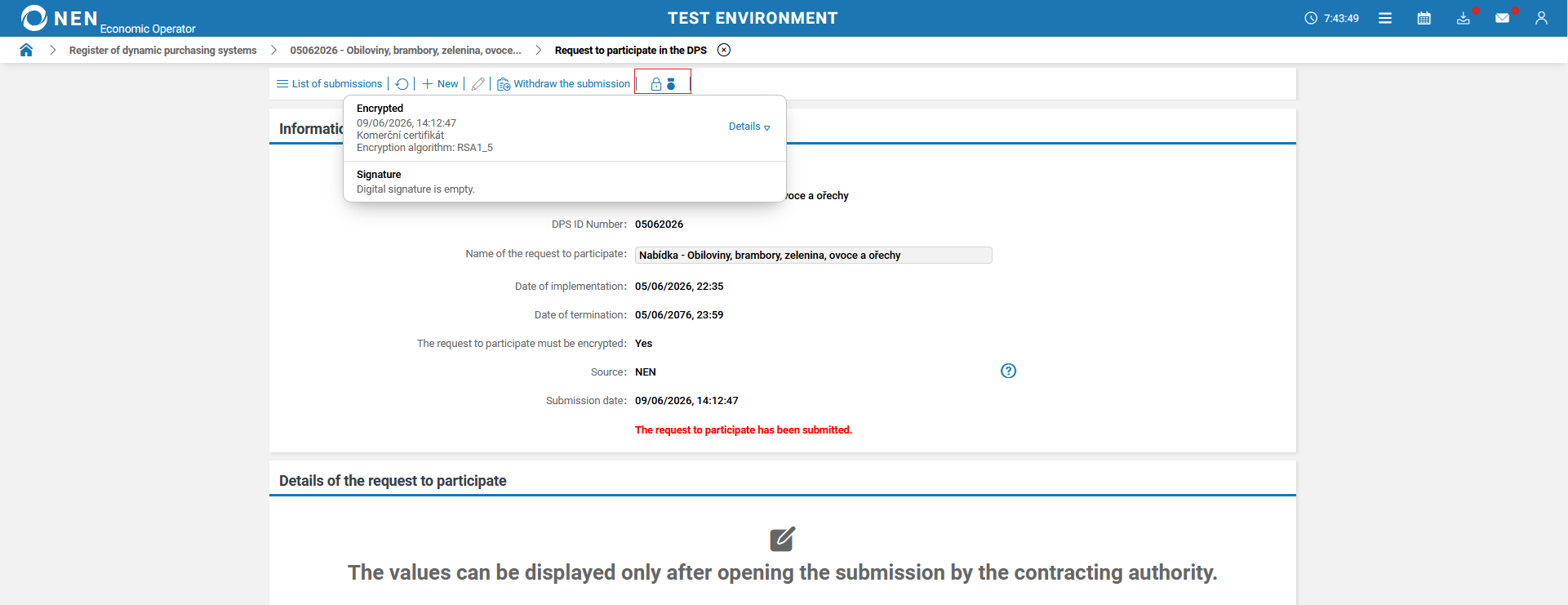Click the encrypted requirement value Yes
This screenshot has width=1568, height=605.
coord(644,343)
